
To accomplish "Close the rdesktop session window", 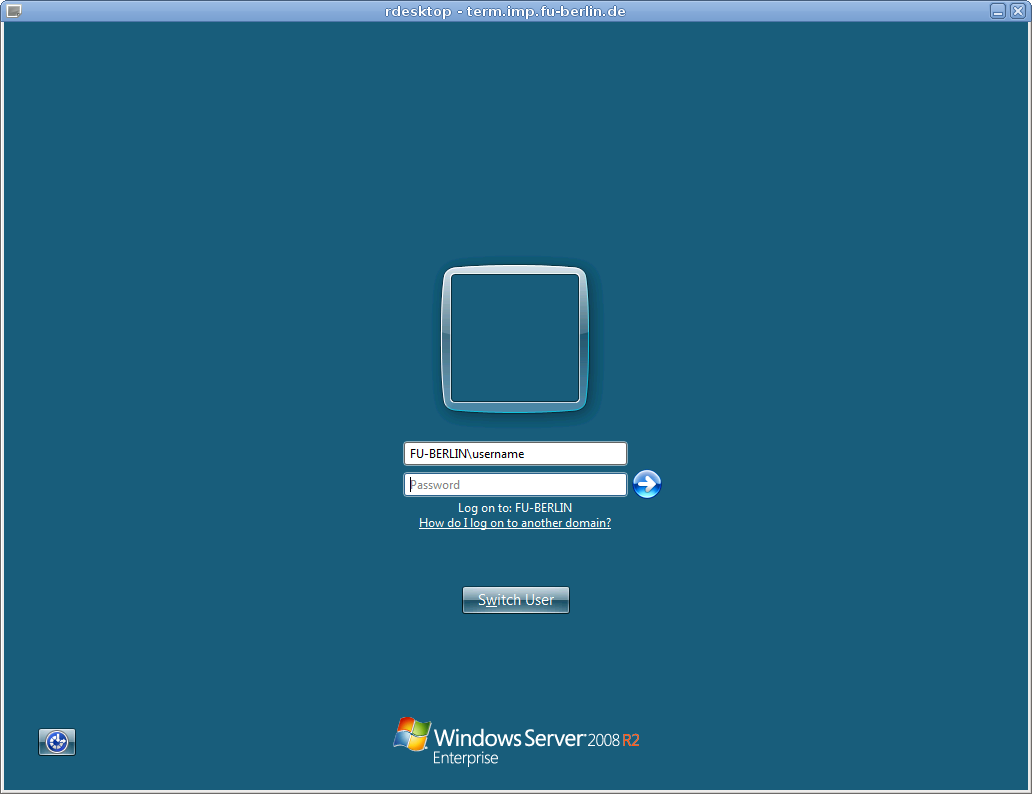I will [1017, 10].
